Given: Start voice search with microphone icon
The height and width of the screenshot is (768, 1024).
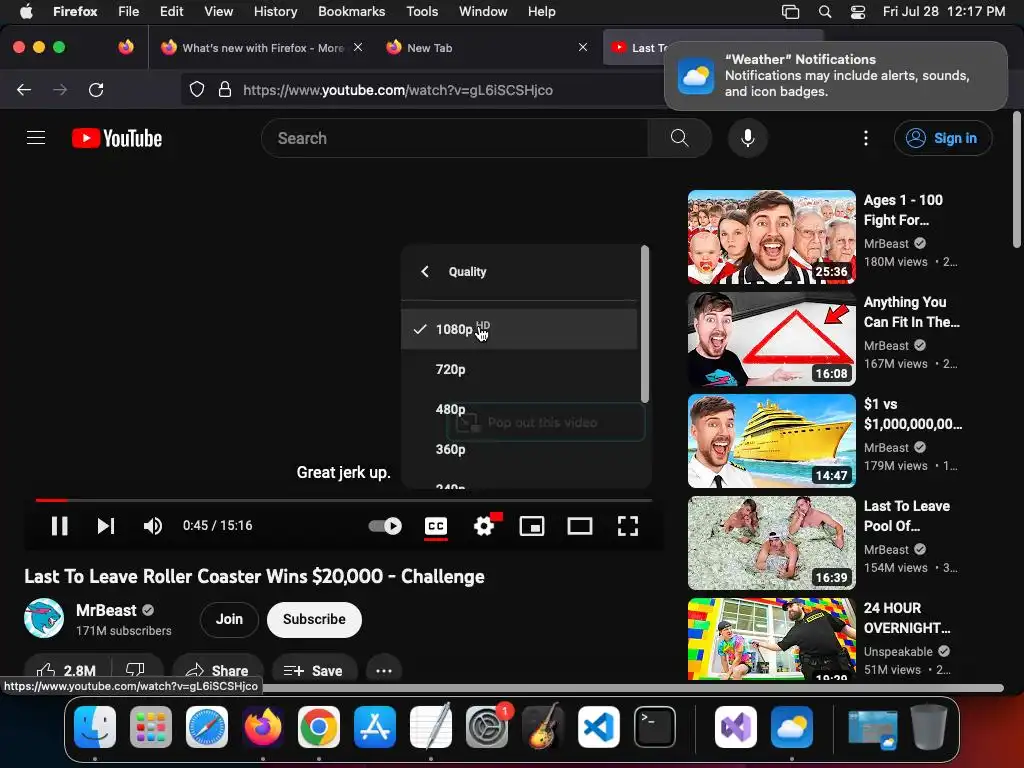Looking at the screenshot, I should [748, 138].
